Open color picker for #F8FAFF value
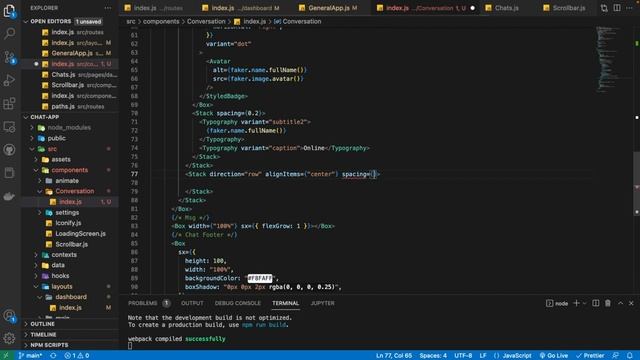Viewport: 640px width, 360px height. pos(260,278)
